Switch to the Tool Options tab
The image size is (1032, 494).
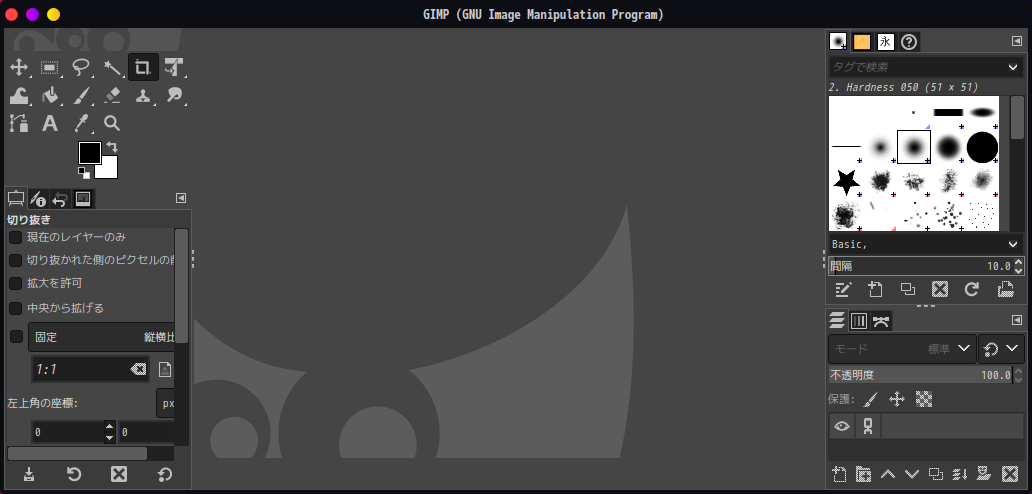click(x=16, y=198)
